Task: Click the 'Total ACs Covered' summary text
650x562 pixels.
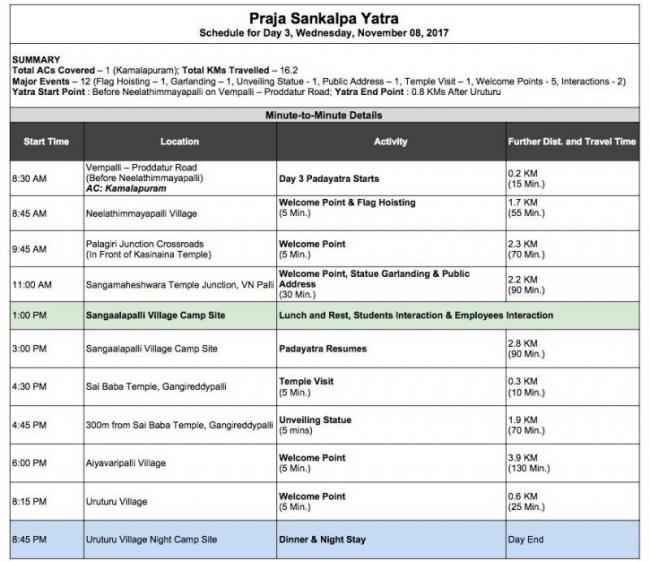Action: (x=95, y=70)
